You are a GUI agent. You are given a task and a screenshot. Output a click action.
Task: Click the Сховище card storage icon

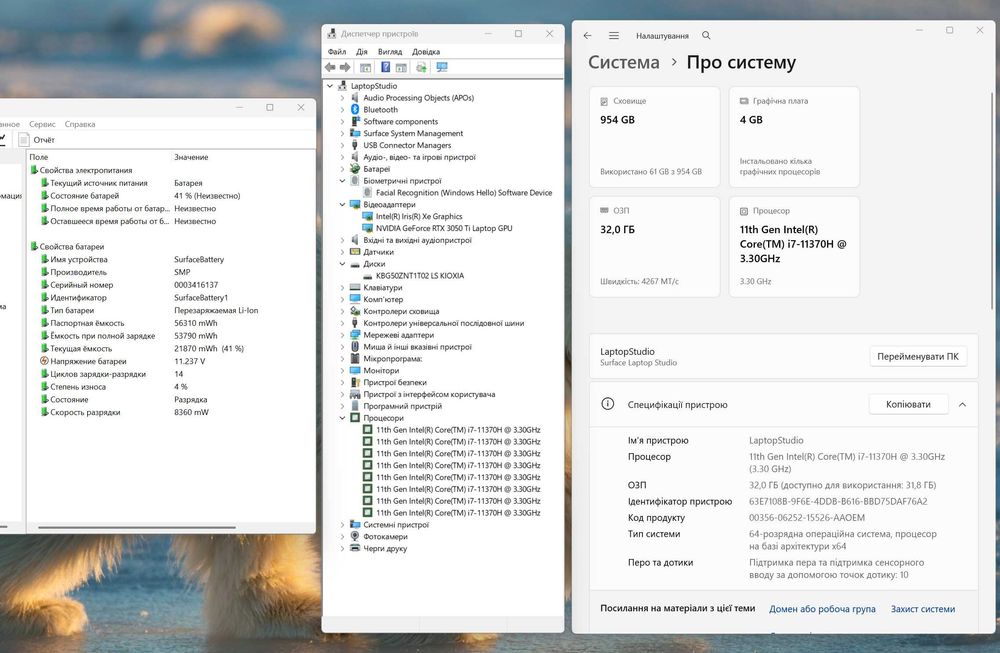tap(604, 101)
